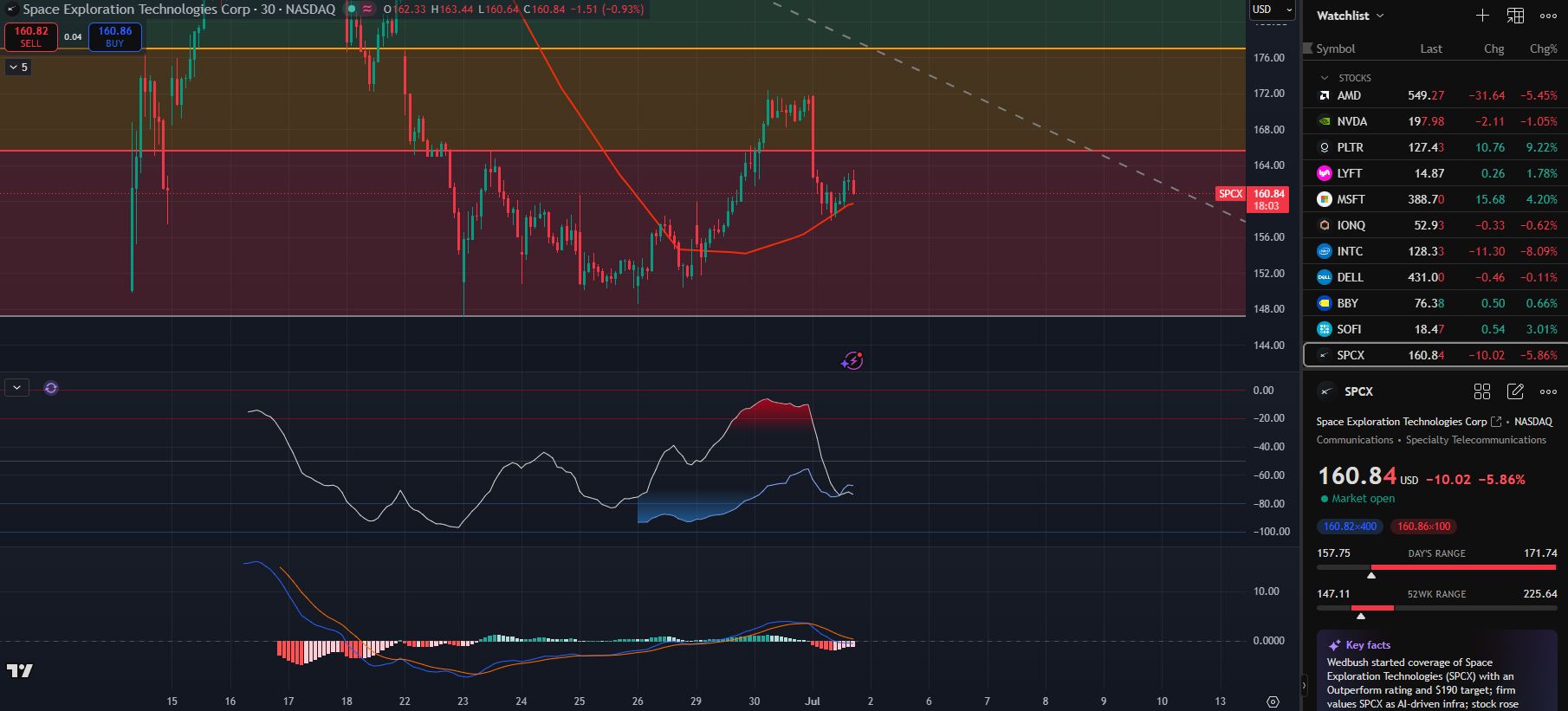
Task: Click the BBY logo in the watchlist
Action: [x=1324, y=303]
